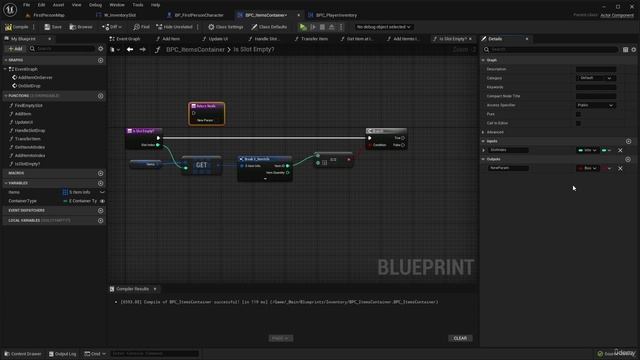640x360 pixels.
Task: Open the Edit menu
Action: click(x=41, y=5)
